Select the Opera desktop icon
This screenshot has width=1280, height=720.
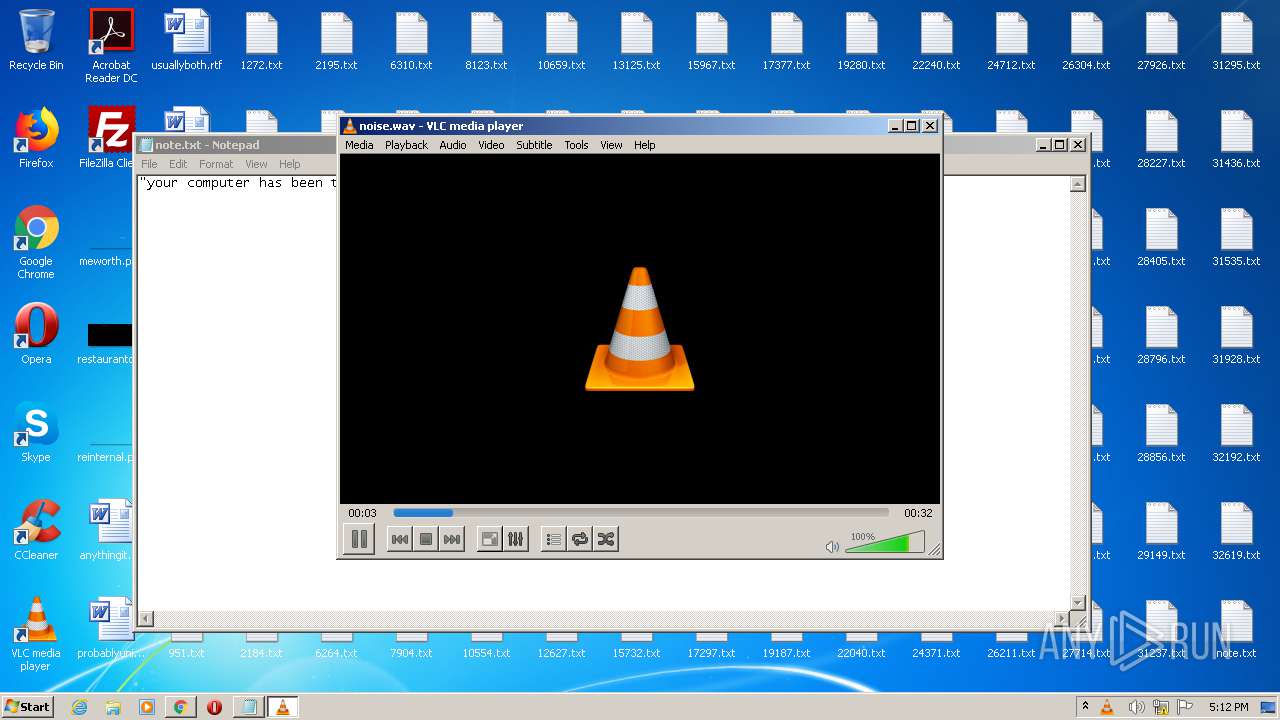tap(36, 334)
